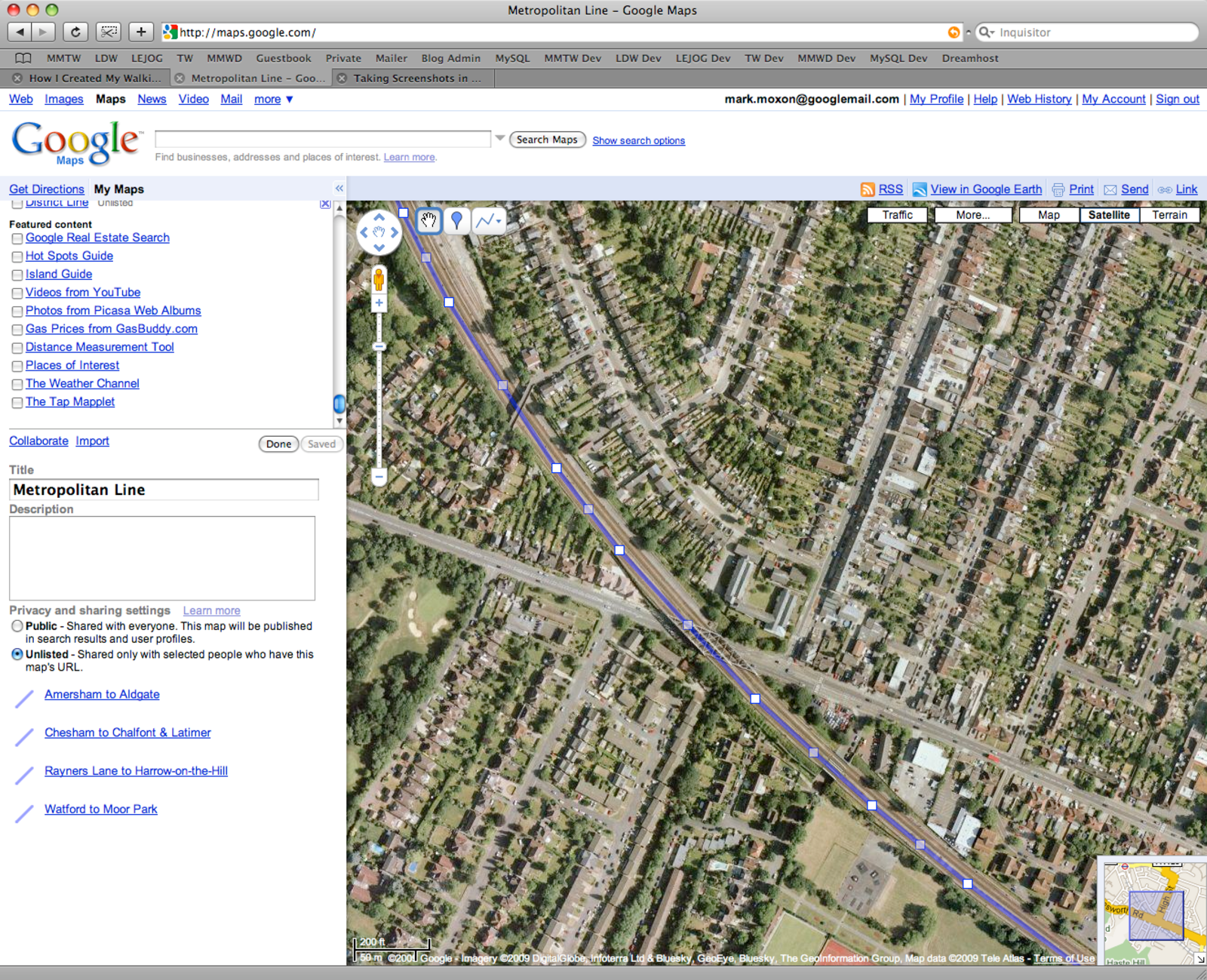Close the District Line map entry

(325, 204)
